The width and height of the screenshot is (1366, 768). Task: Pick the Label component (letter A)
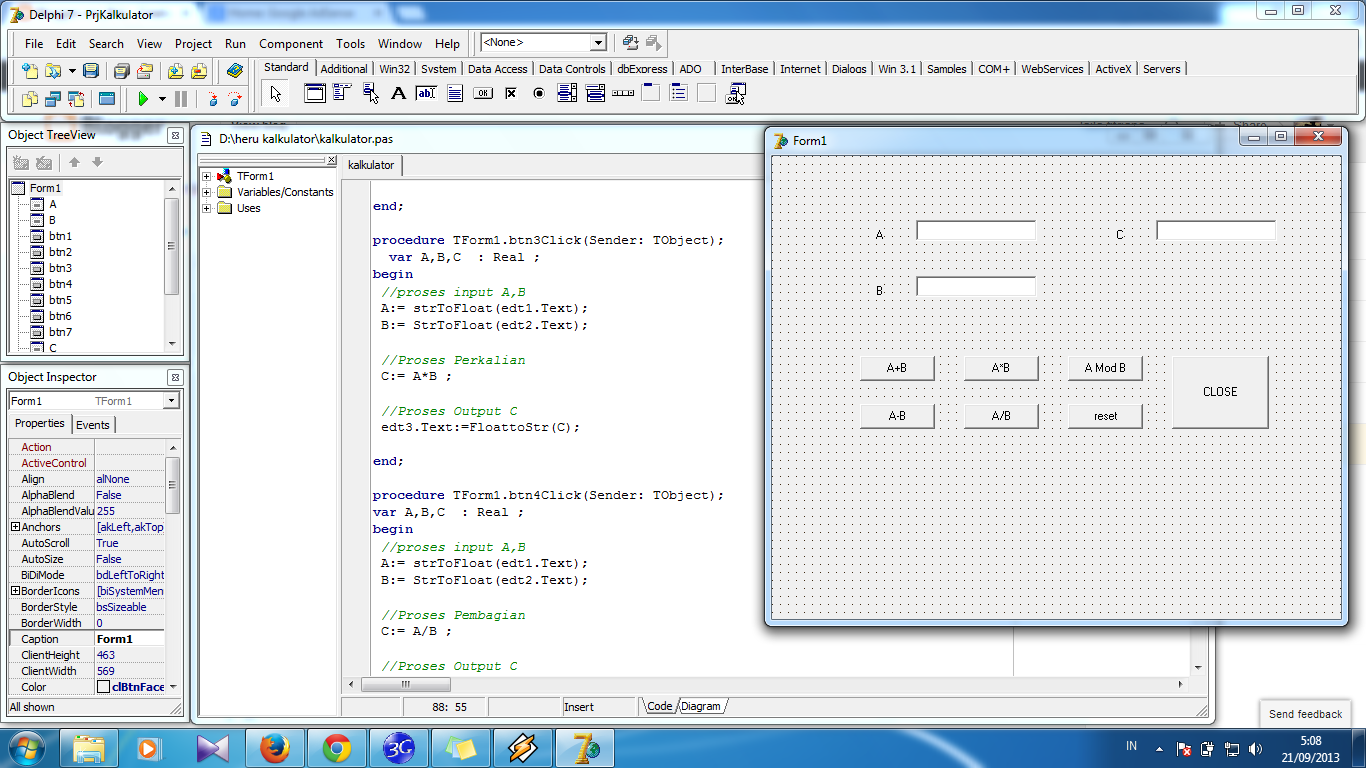(398, 94)
